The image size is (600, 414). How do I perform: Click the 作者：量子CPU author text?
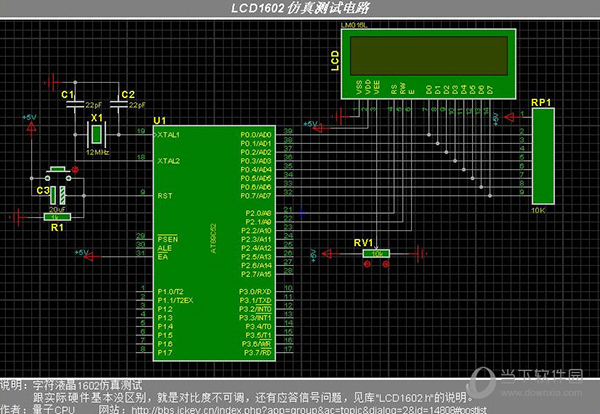pyautogui.click(x=37, y=409)
